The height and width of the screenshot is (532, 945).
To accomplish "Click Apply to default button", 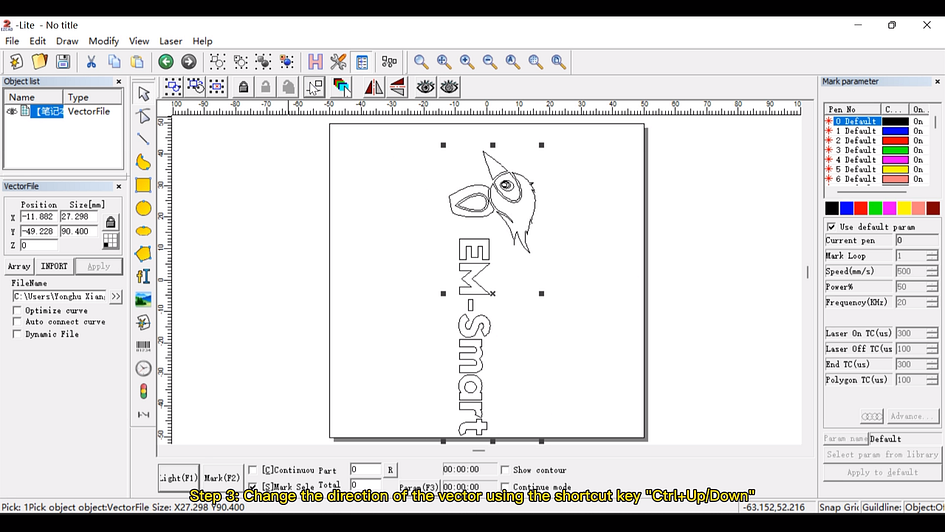I will [x=882, y=472].
